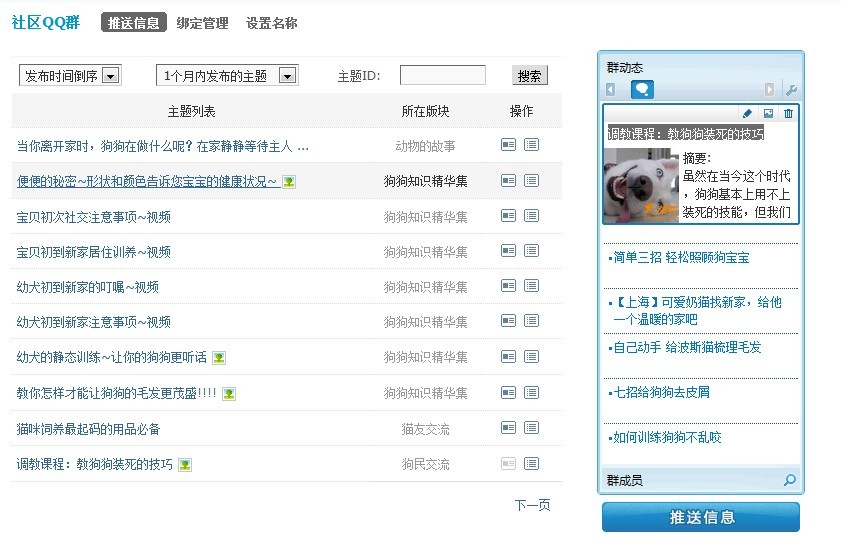Go to 下一页 of the topic list
Screen dimensions: 841x551
532,505
